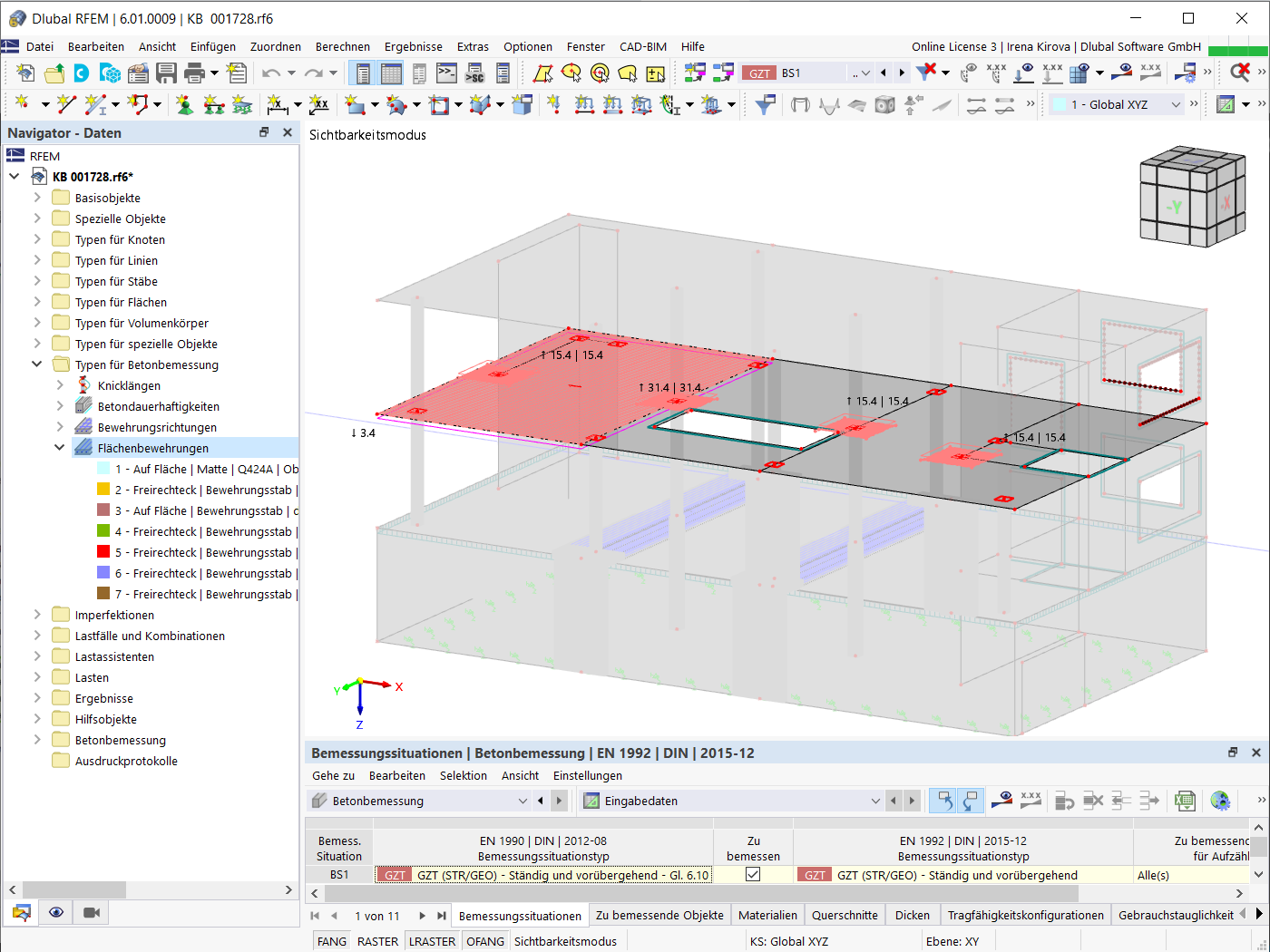Toggle LRASTER in the status bar
This screenshot has width=1270, height=952.
click(x=433, y=941)
